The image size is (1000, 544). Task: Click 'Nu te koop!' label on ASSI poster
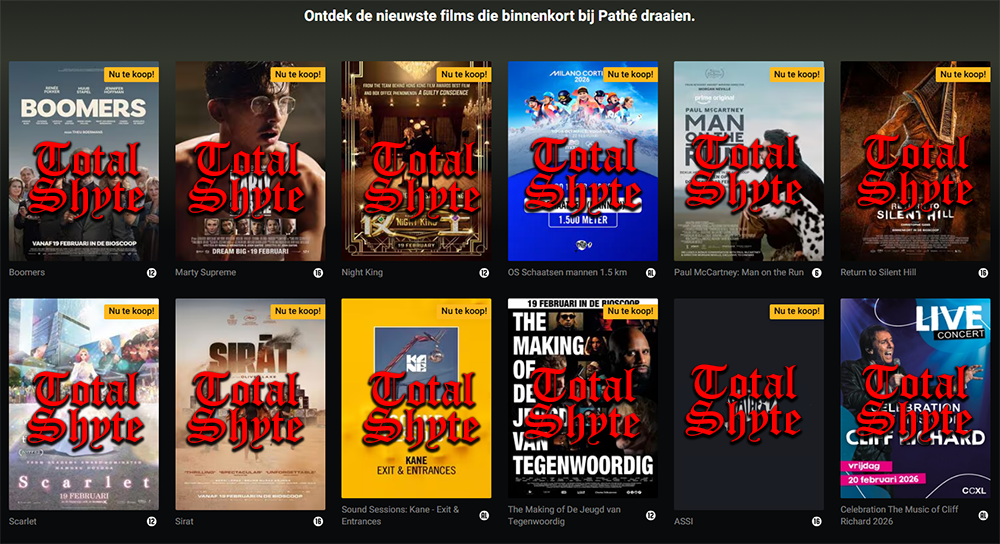(x=797, y=311)
